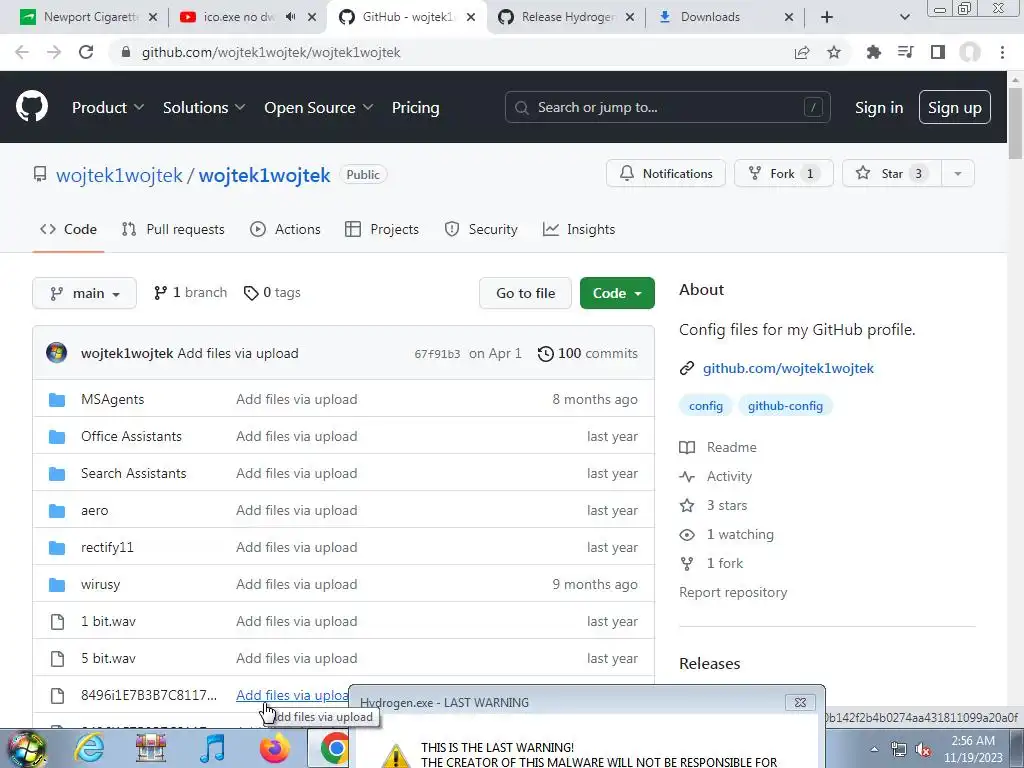Screen dimensions: 1024x768
Task: Open Chrome tab search chevron
Action: (x=905, y=17)
